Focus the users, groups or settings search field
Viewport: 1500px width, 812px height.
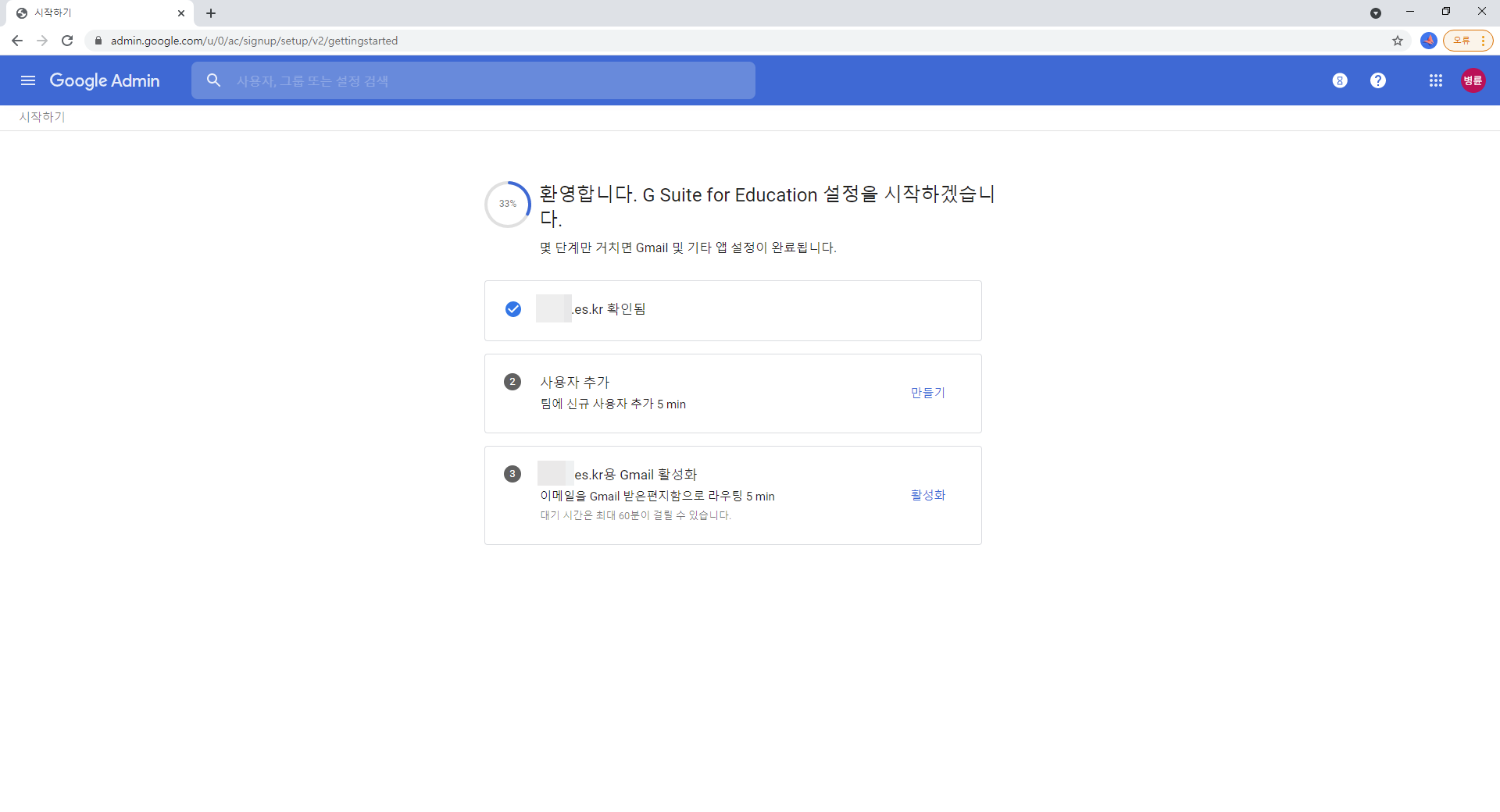pos(473,80)
